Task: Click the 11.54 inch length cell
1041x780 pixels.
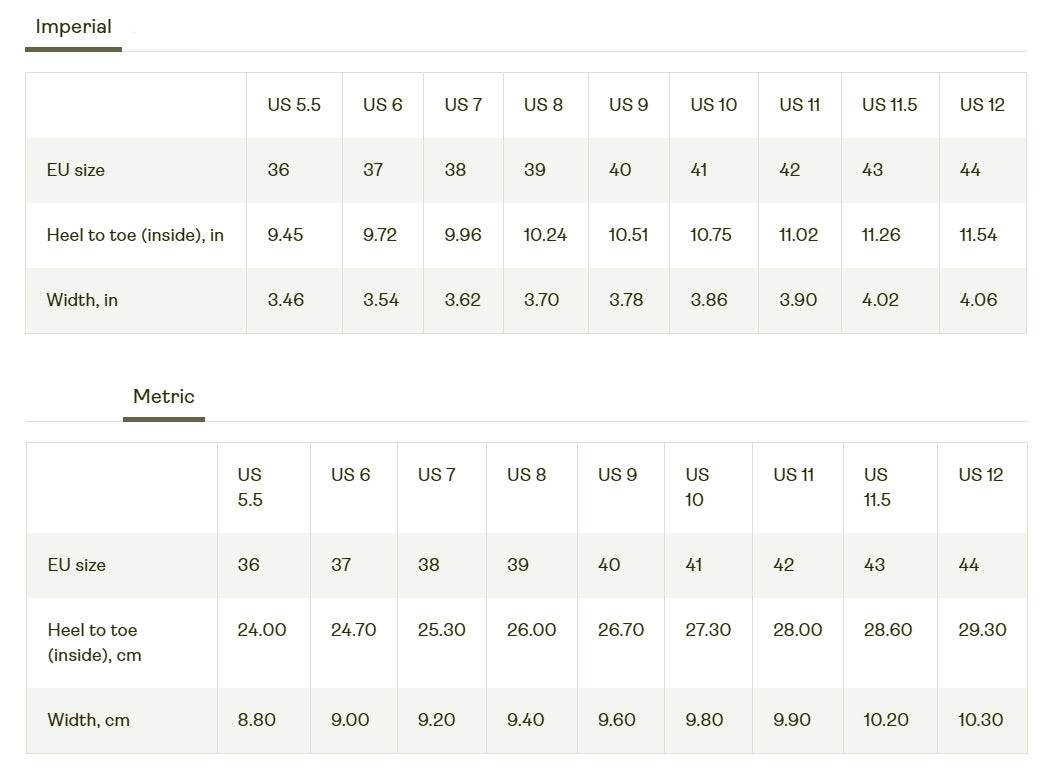Action: (978, 235)
